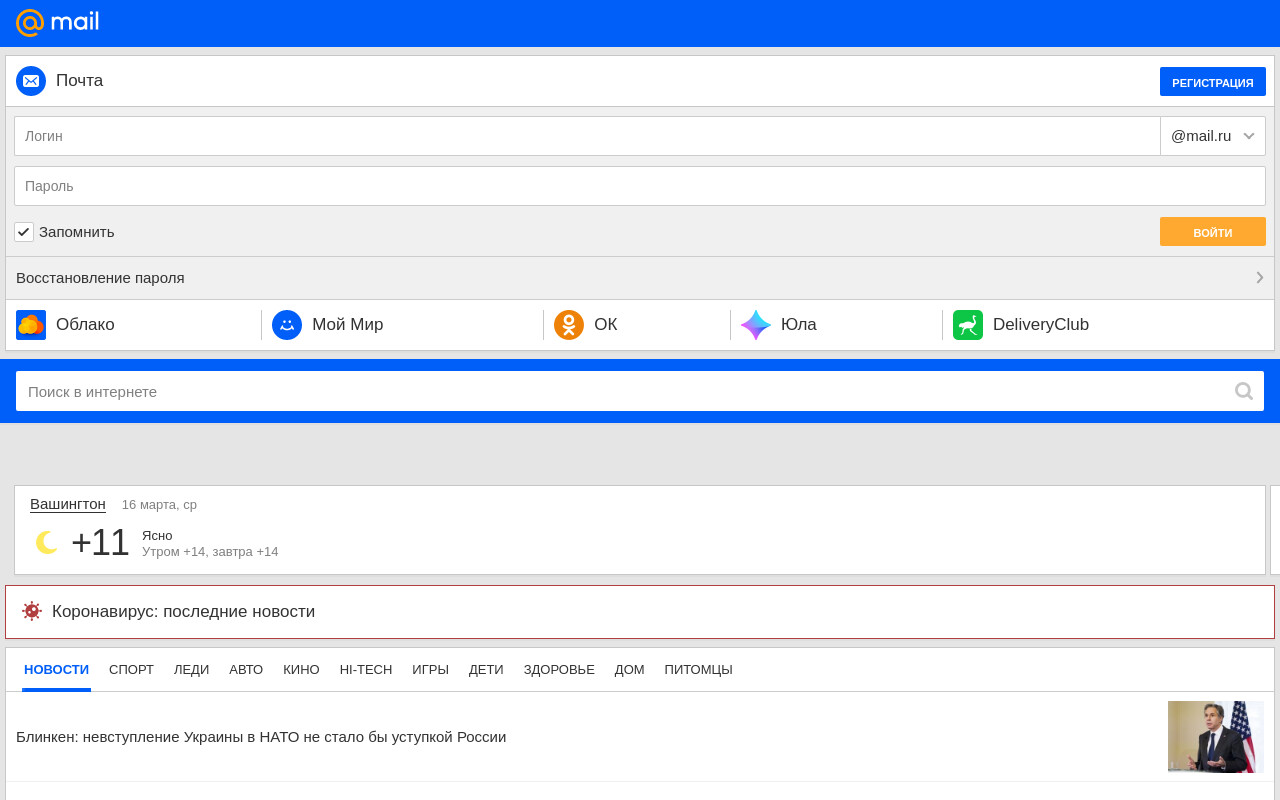This screenshot has height=800, width=1280.
Task: Click the '16 марта, ср' date text
Action: click(159, 505)
